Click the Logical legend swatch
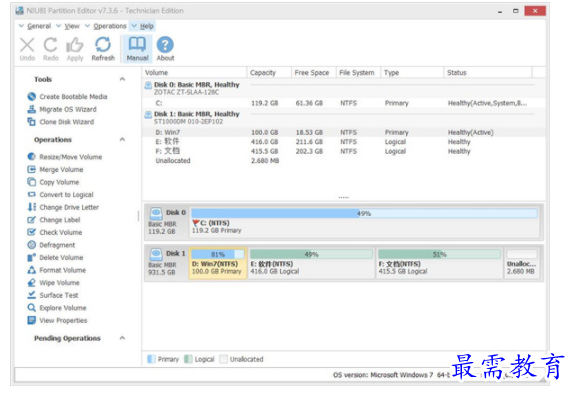This screenshot has height=398, width=573. [x=188, y=359]
